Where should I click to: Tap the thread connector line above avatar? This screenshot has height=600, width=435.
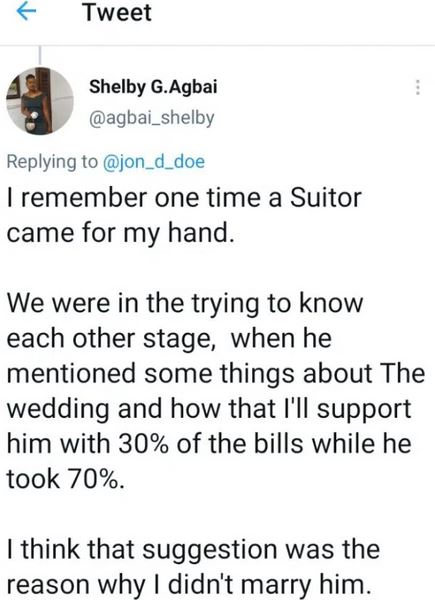click(x=40, y=56)
